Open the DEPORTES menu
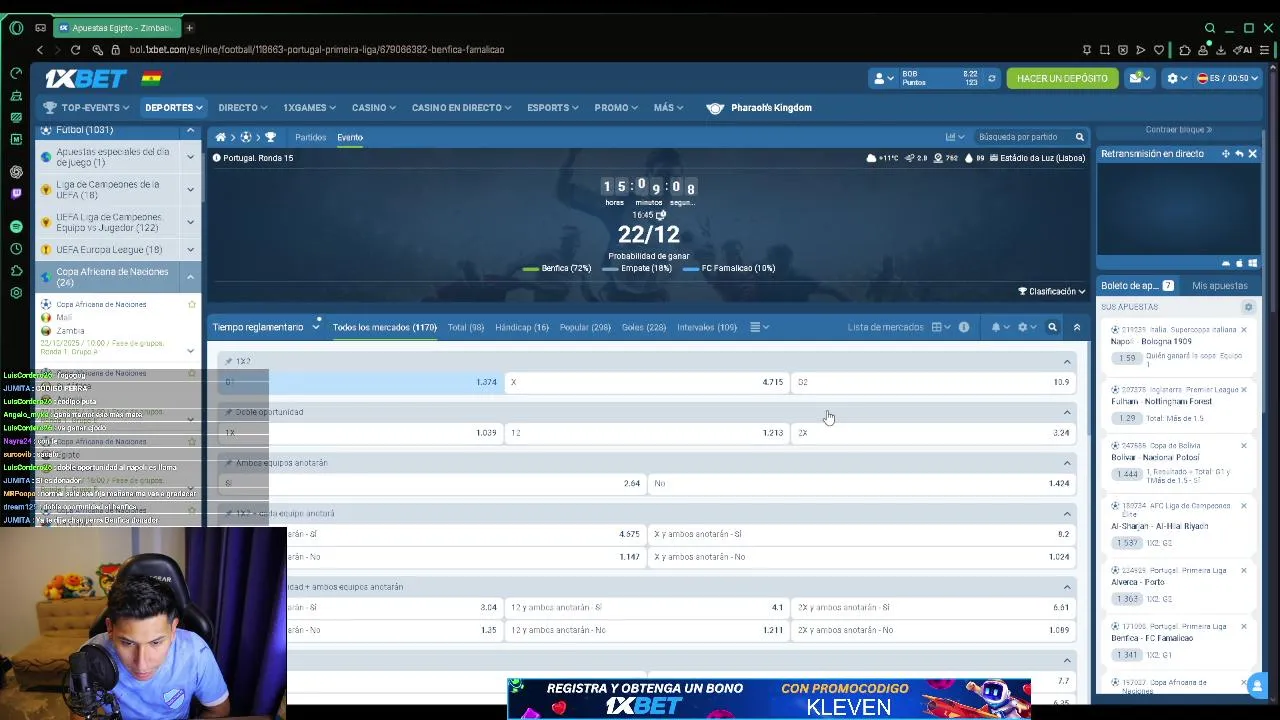This screenshot has width=1280, height=720. [174, 108]
